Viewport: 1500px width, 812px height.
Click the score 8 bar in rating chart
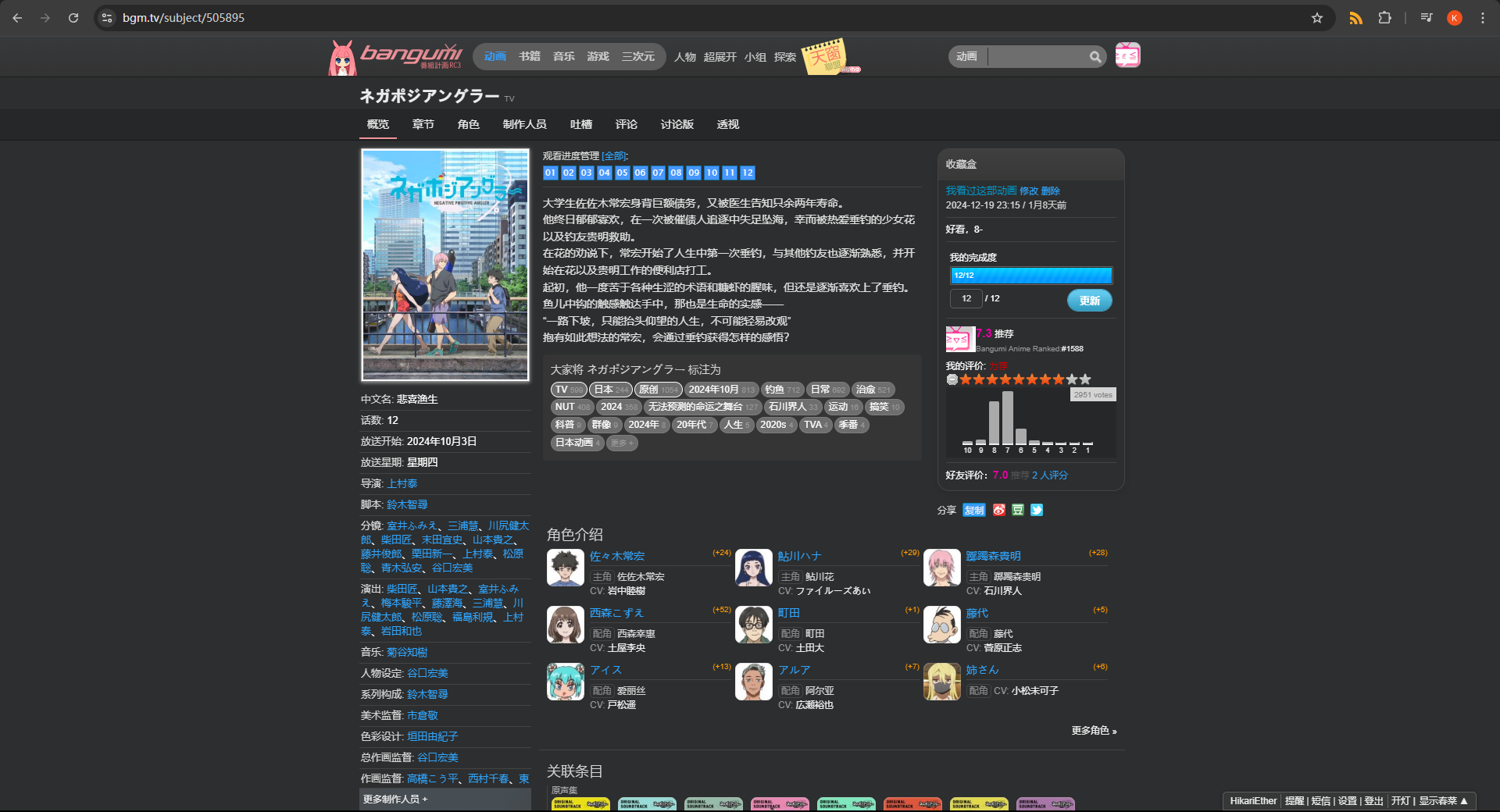click(995, 422)
